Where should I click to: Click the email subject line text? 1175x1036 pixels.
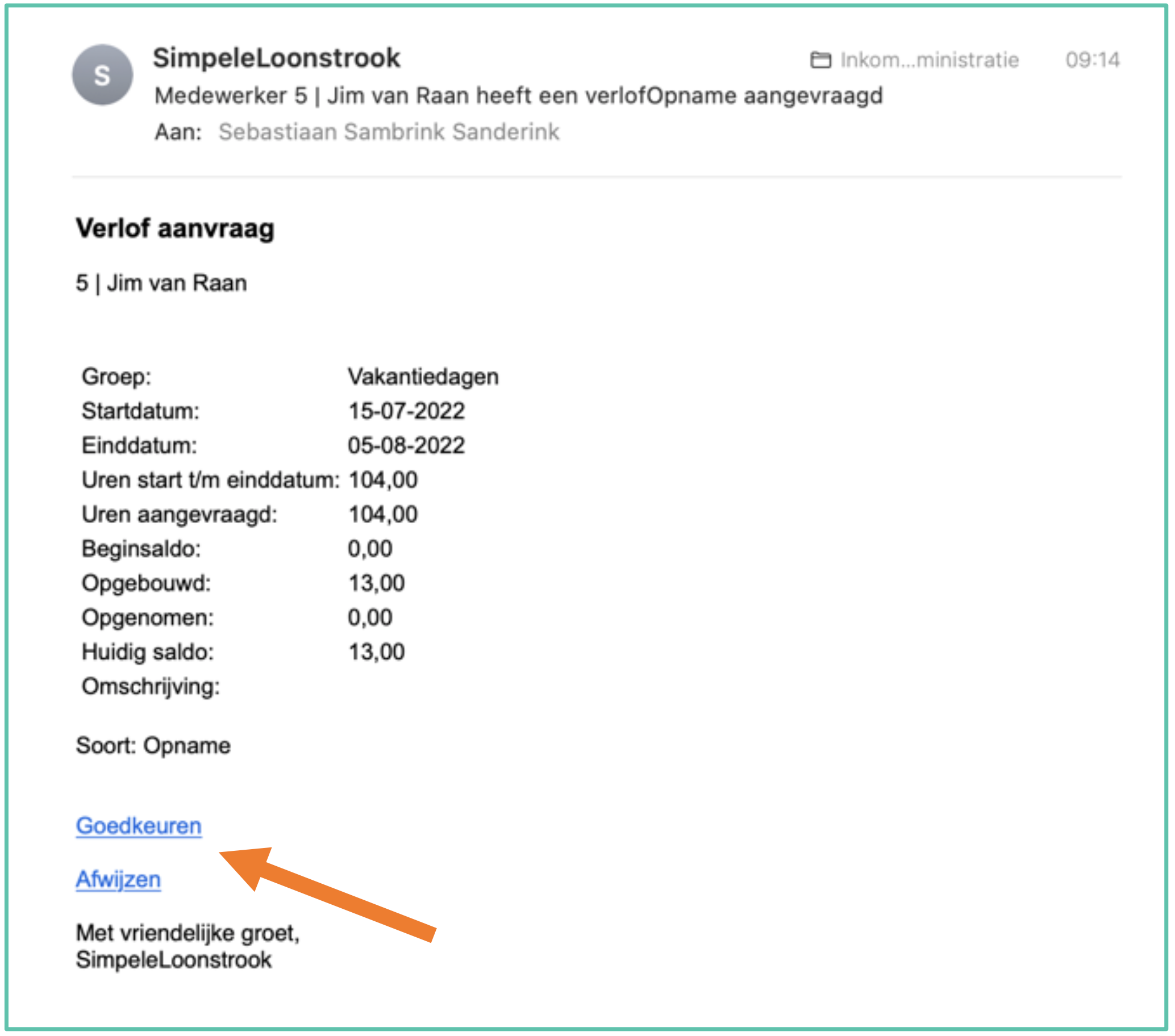pyautogui.click(x=519, y=96)
